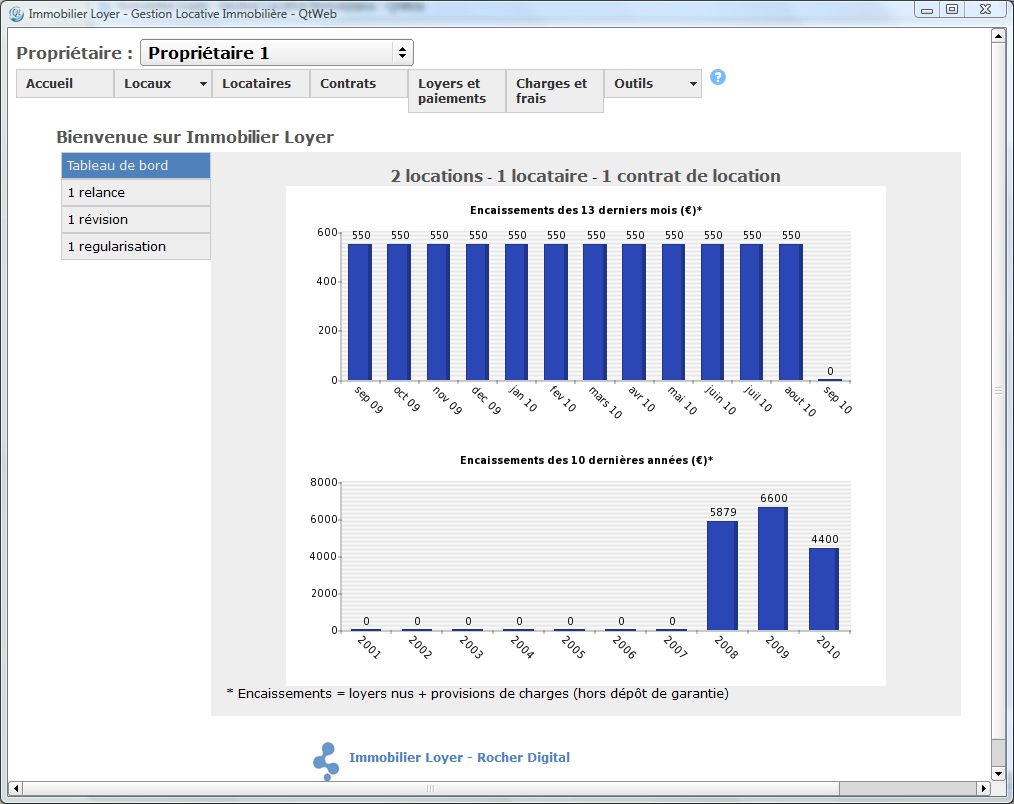Open the blue help question mark icon

[718, 77]
